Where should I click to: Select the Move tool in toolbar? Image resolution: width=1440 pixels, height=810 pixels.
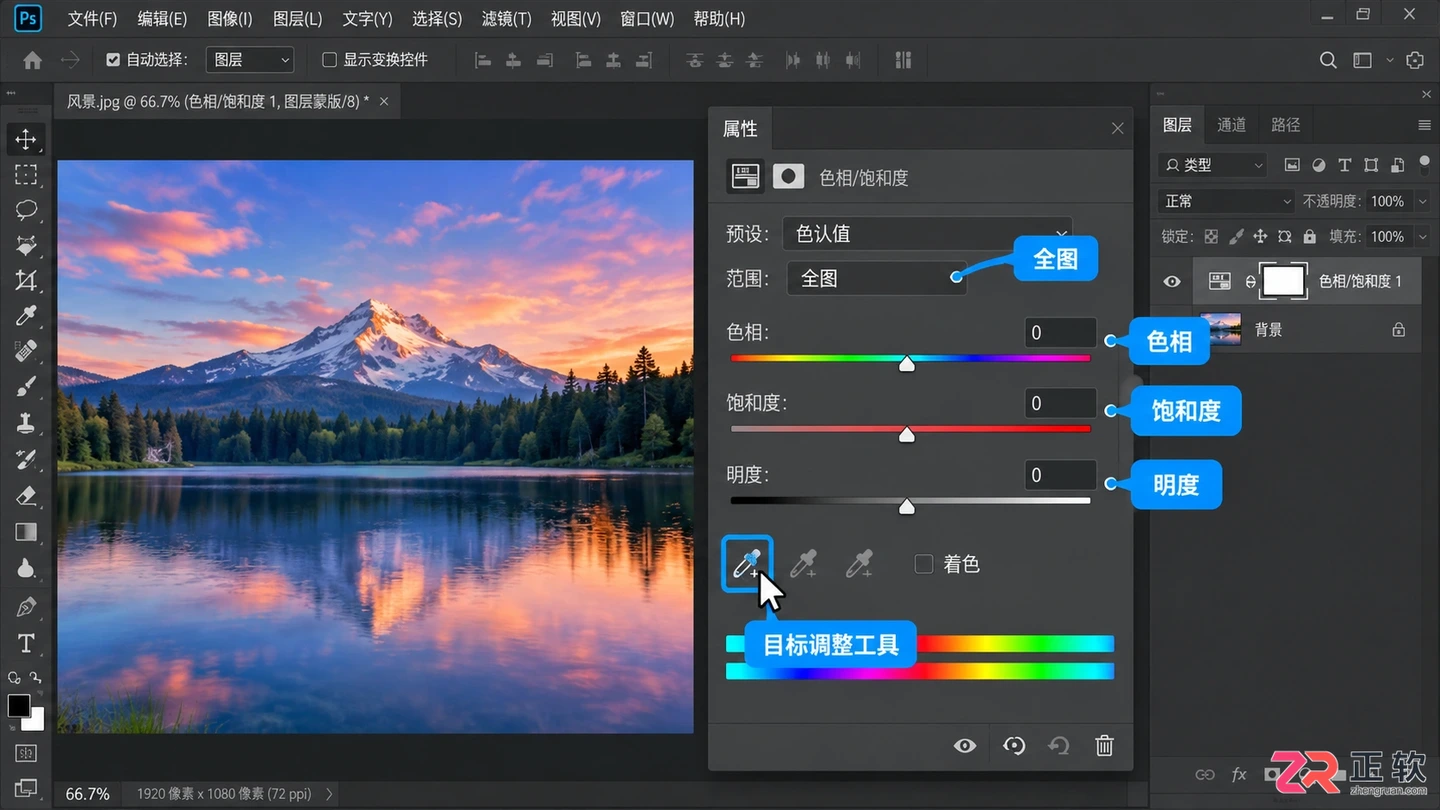(x=26, y=139)
